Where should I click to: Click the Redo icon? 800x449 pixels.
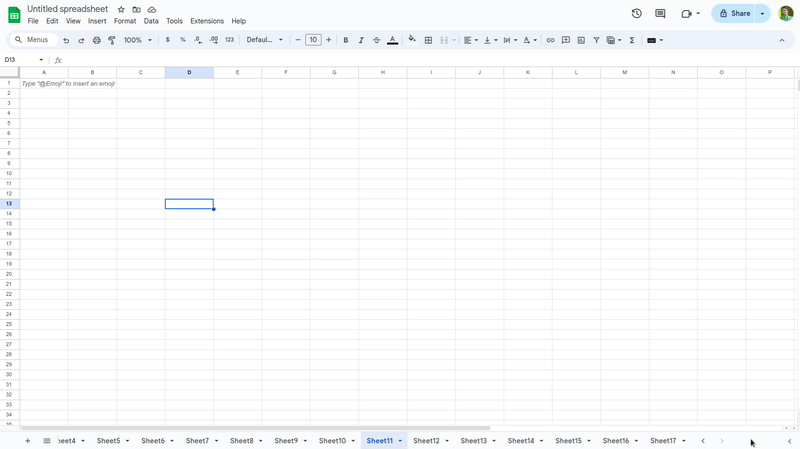(81, 40)
